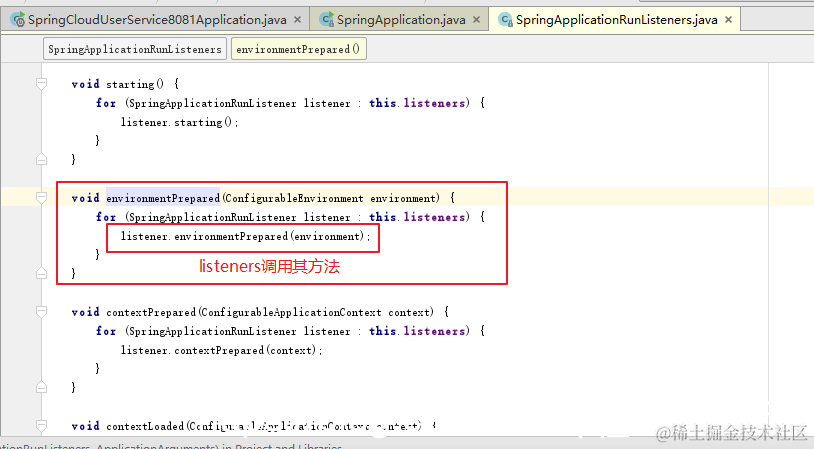Switch to SpringApplication.java tab

(x=401, y=20)
